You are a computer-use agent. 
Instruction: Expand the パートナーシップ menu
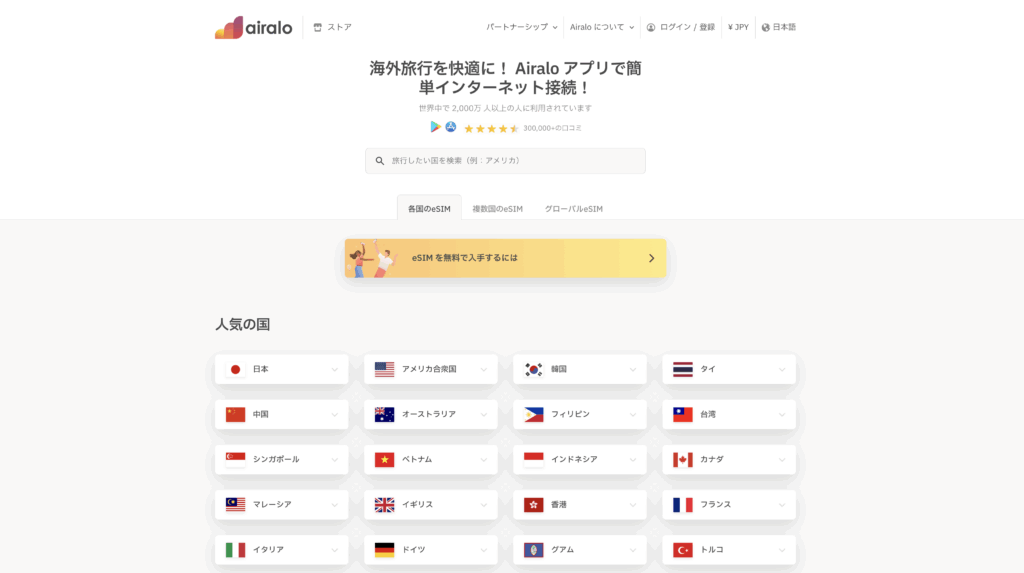pyautogui.click(x=521, y=27)
